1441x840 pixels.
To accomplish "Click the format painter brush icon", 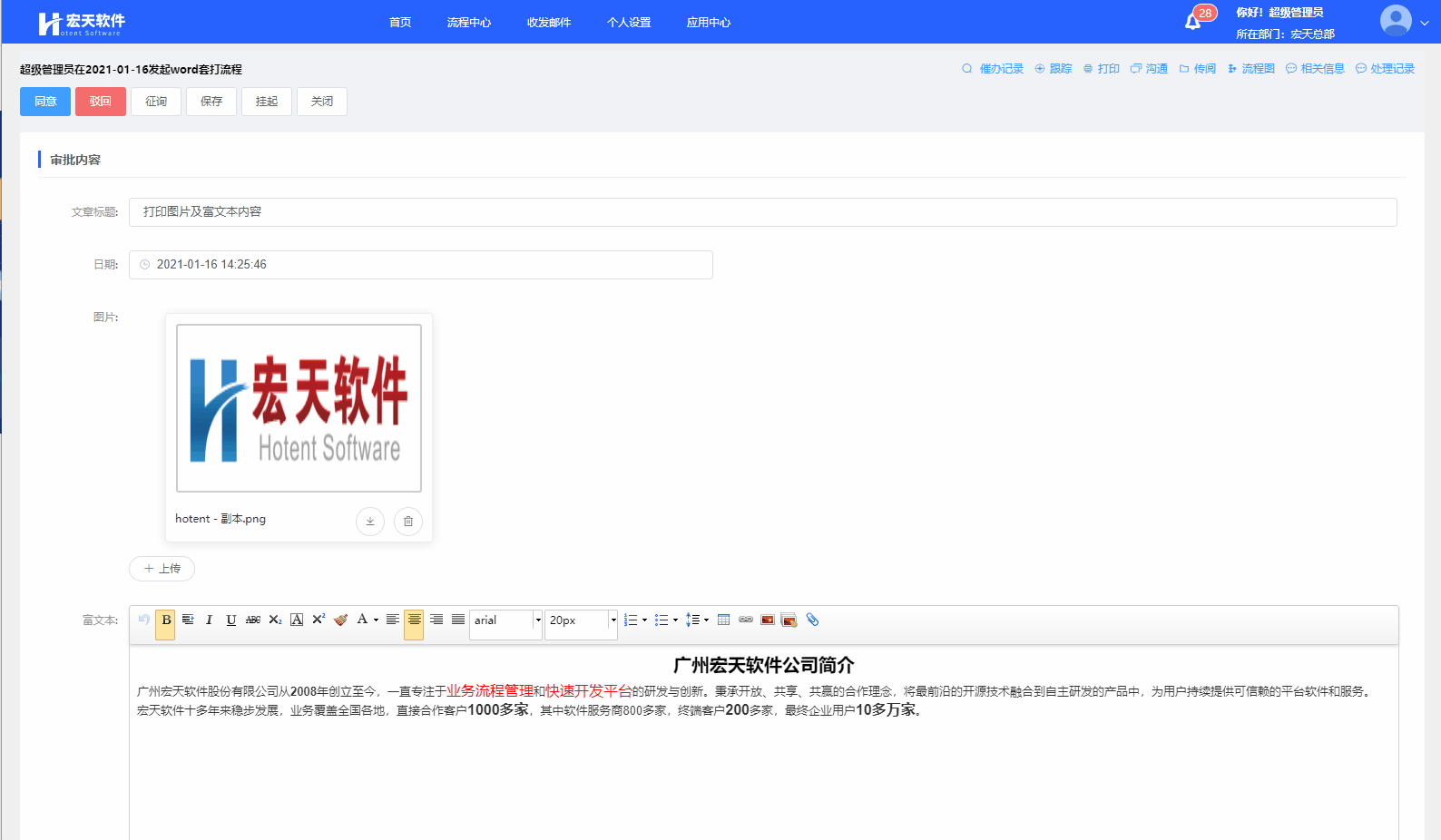I will point(340,620).
